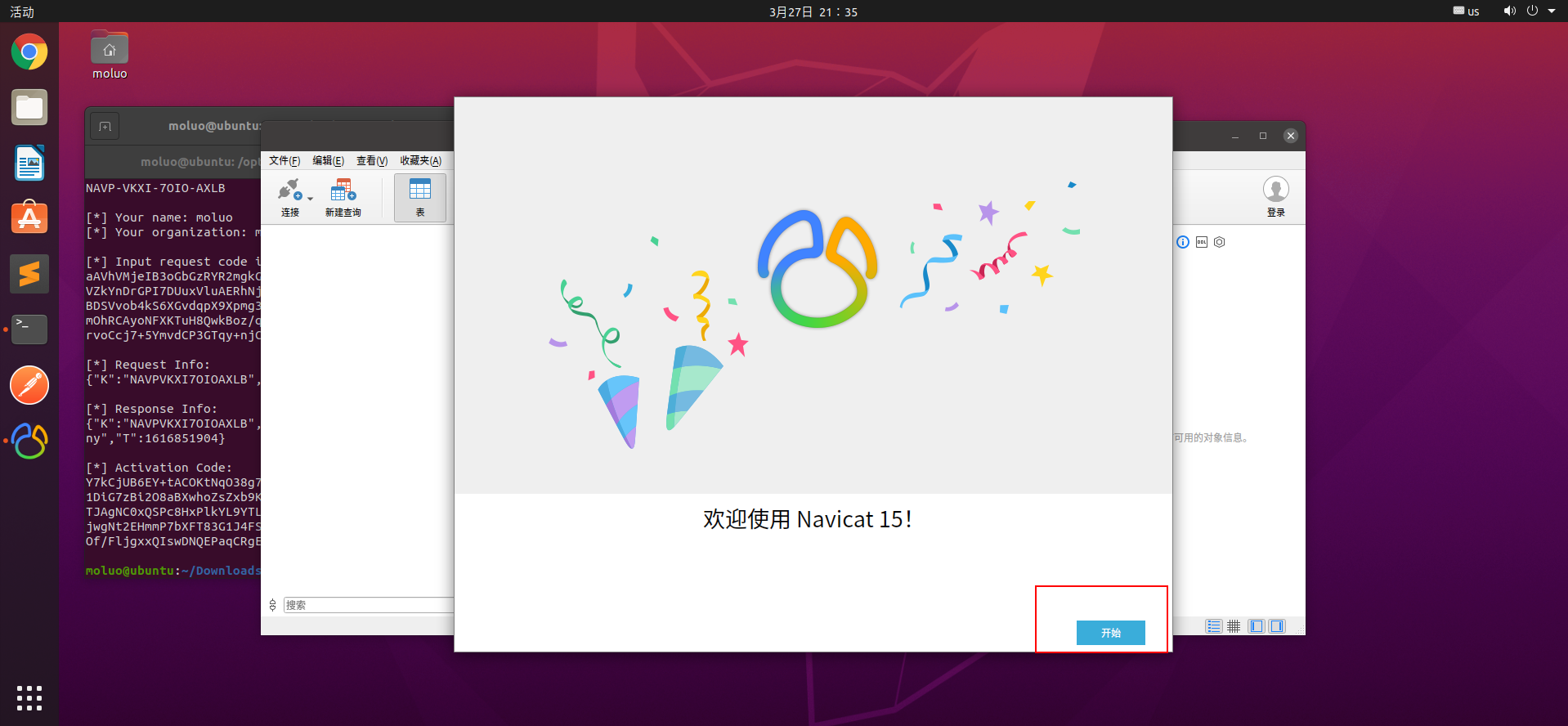1568x726 pixels.
Task: Open the 收藏夹(A) menu
Action: [x=421, y=161]
